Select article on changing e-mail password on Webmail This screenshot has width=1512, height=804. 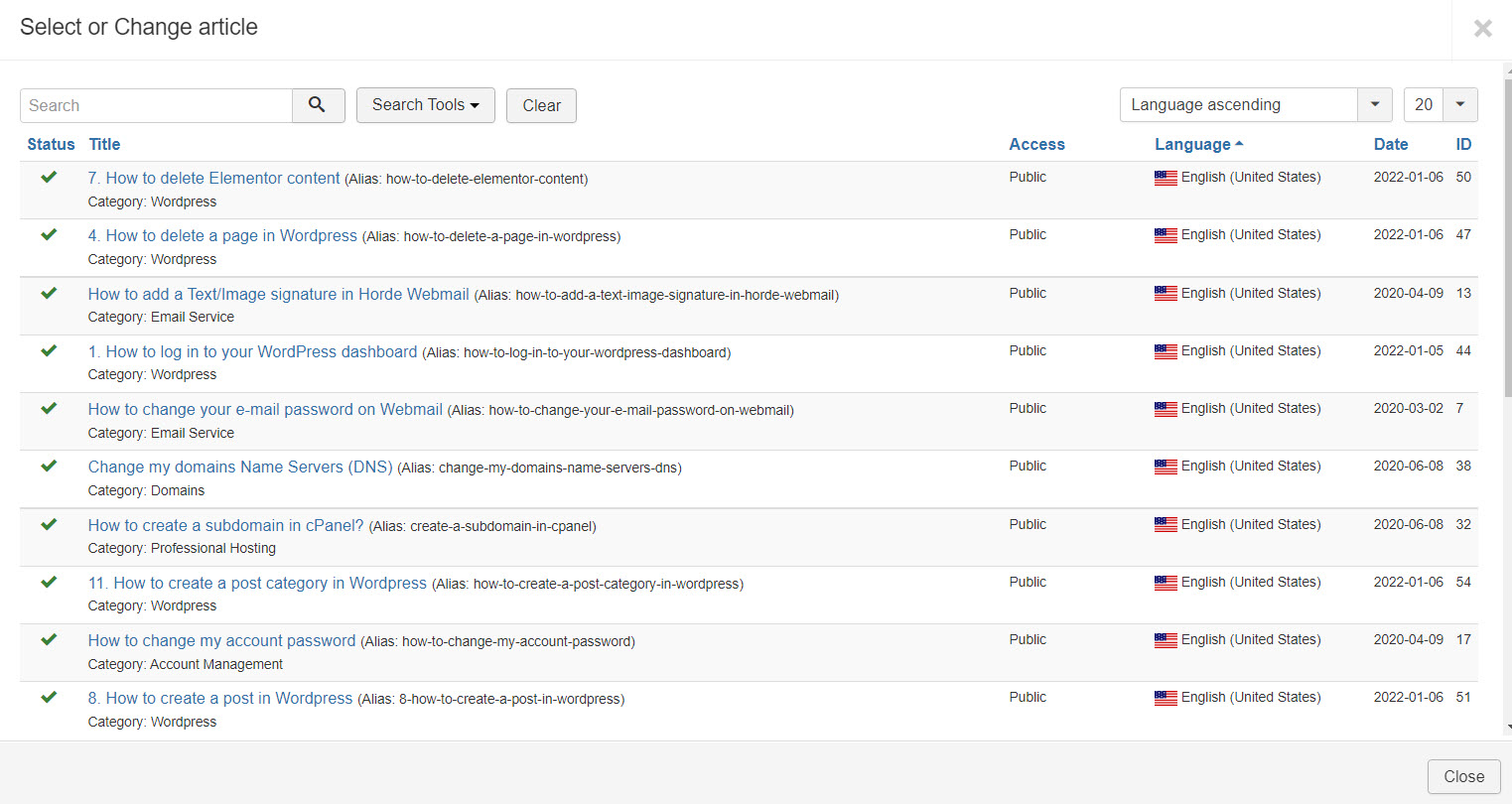[x=265, y=409]
